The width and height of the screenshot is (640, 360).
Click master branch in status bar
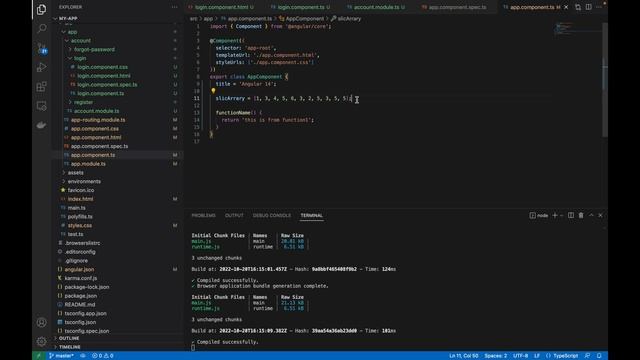pos(61,356)
